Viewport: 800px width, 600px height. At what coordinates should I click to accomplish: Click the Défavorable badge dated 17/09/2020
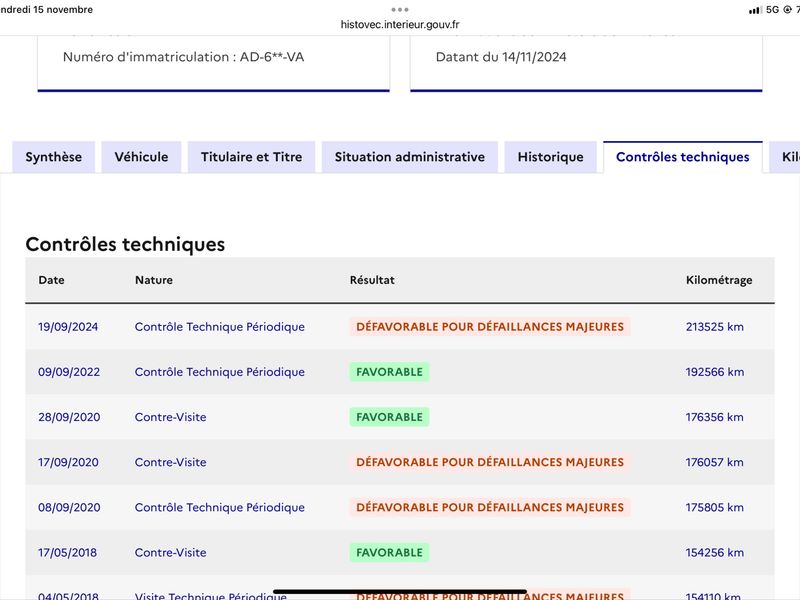click(x=490, y=462)
